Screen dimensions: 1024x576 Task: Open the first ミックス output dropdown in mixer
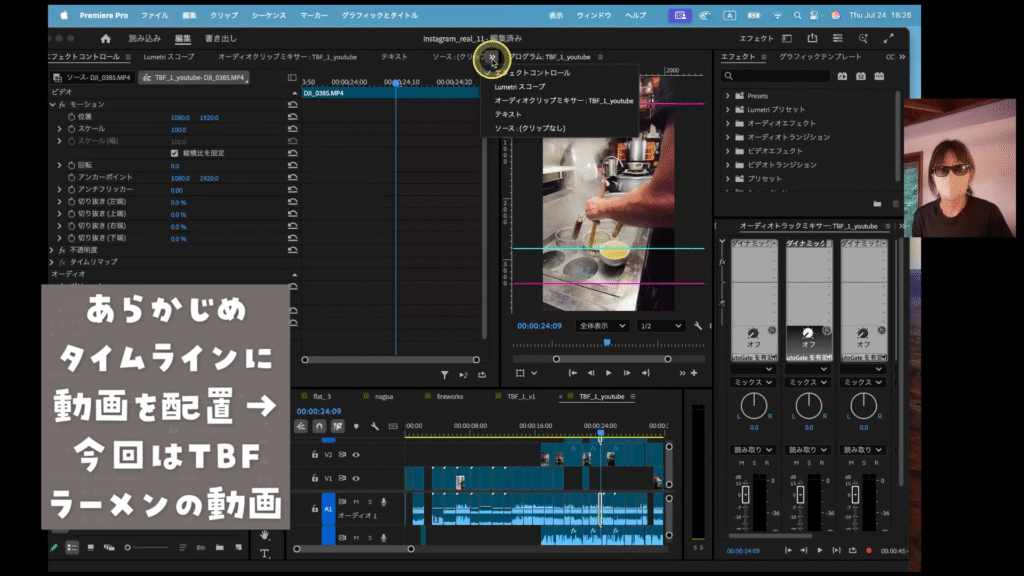pos(754,382)
